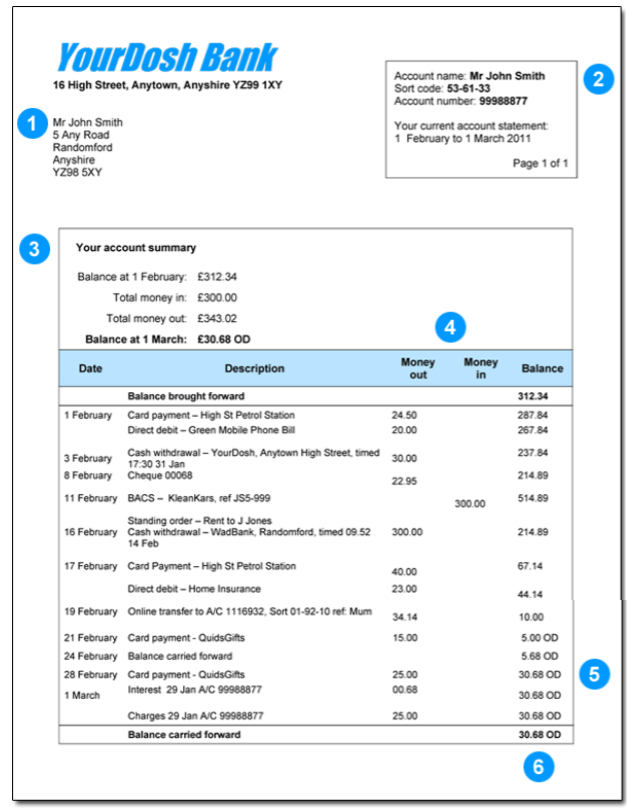Click the blue number 1 callout marker
Screen dimensions: 634x811
32,124
